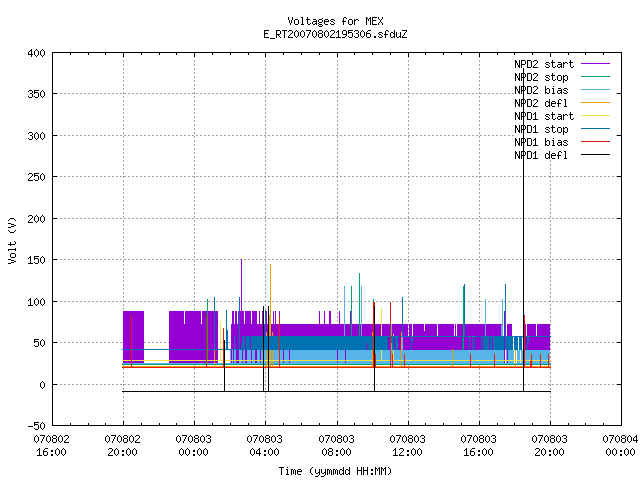Click the 'NPD1 defl' legend label
This screenshot has height=480, width=640.
[x=541, y=156]
